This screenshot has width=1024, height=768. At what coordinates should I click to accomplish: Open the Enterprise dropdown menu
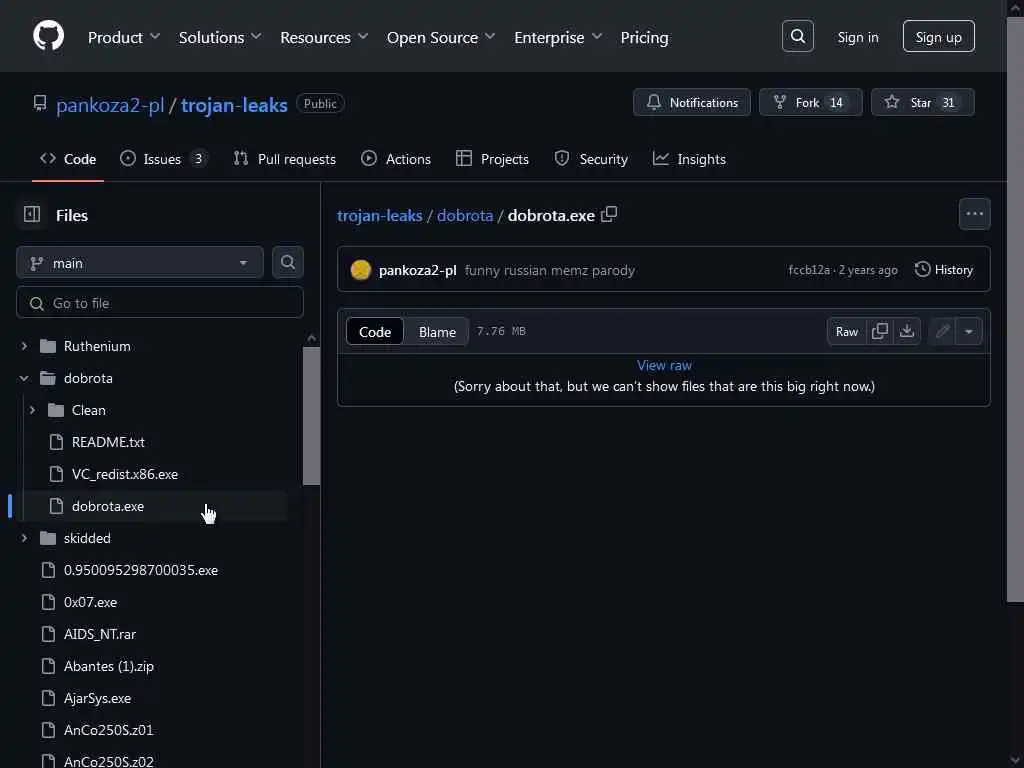coord(558,37)
